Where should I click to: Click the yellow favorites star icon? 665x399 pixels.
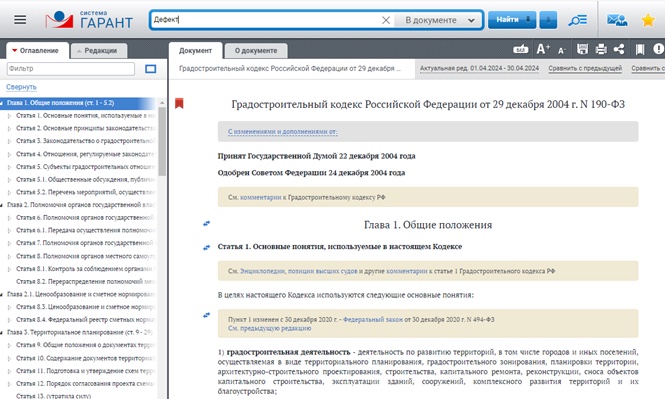[648, 20]
